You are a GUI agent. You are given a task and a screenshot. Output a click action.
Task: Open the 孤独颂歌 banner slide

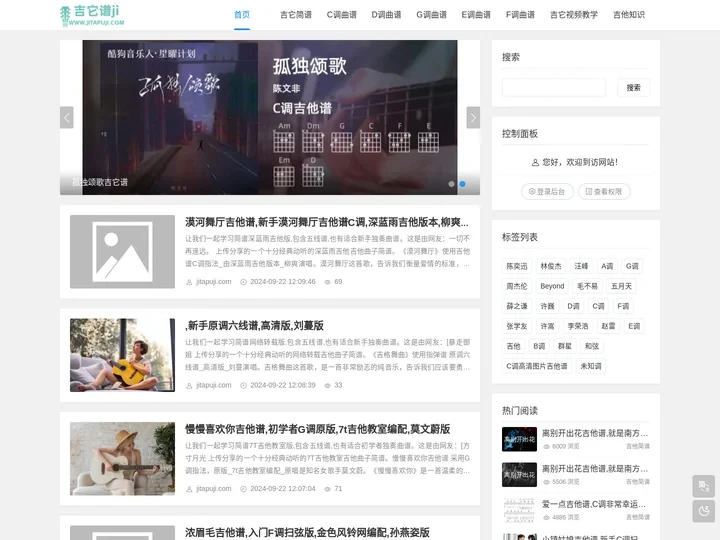click(270, 117)
